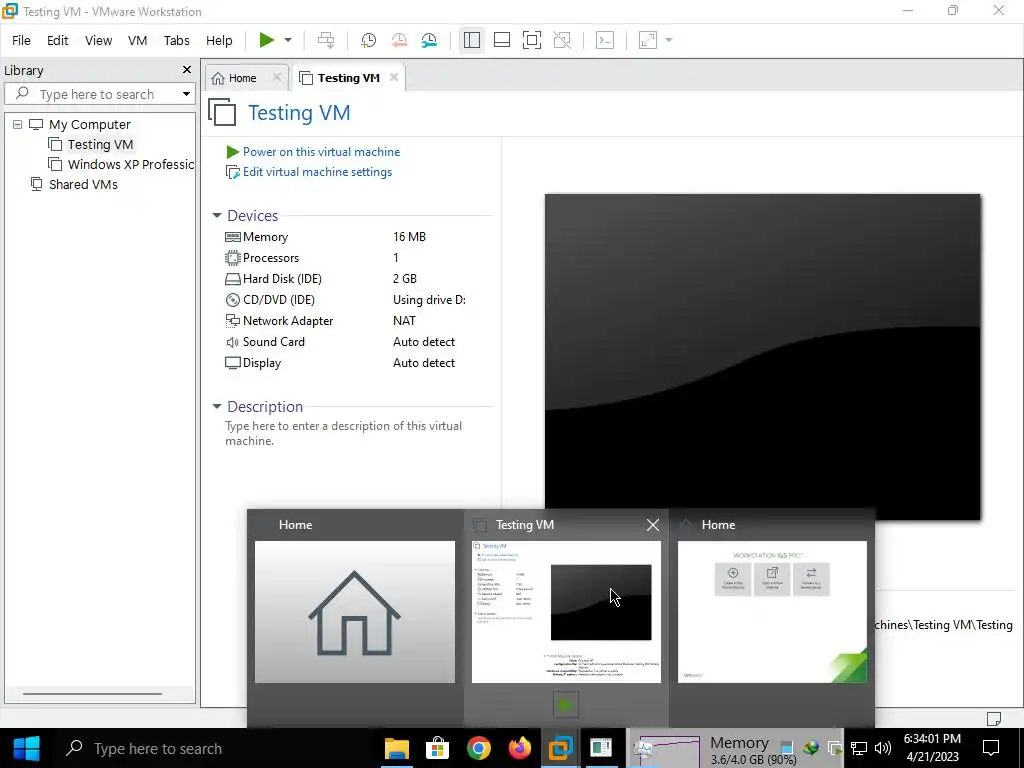Screen dimensions: 1024x768
Task: Click the VMware Workstation taskbar icon
Action: (x=560, y=748)
